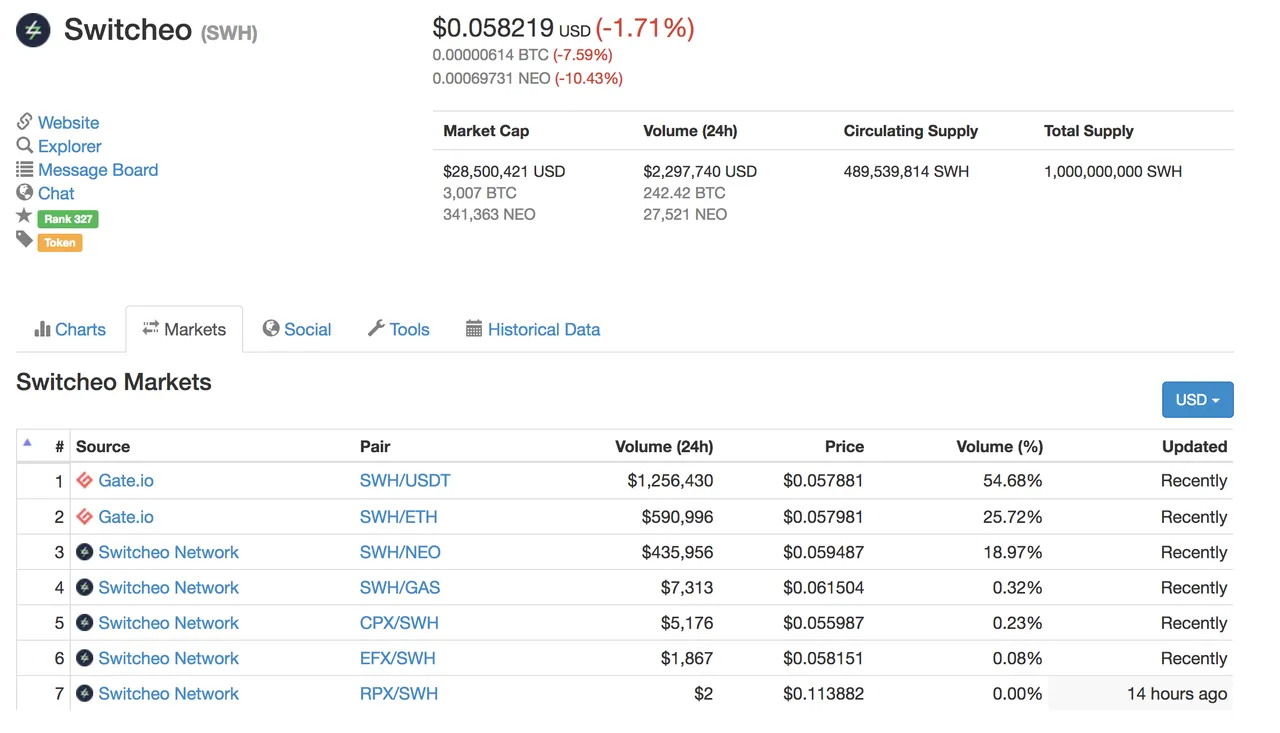Screen dimensions: 1280x733
Task: Open the SWH/USDT pair link
Action: 405,481
